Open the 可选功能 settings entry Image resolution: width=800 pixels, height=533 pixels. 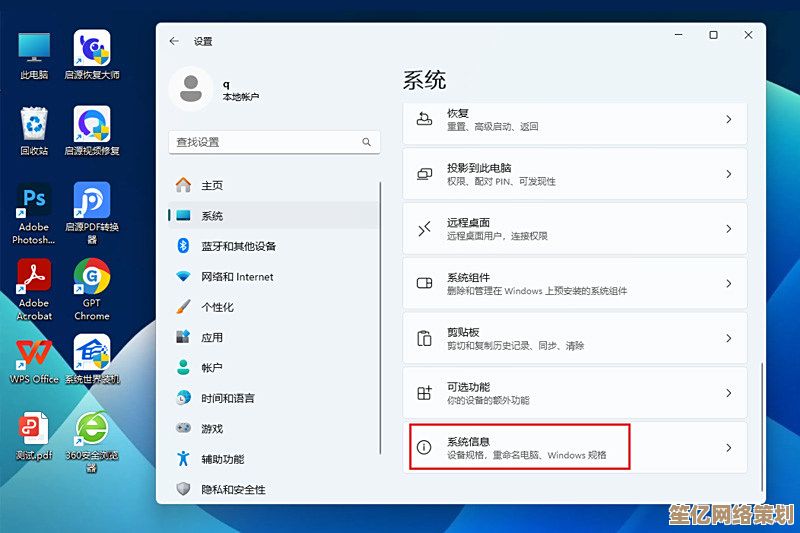click(x=574, y=393)
